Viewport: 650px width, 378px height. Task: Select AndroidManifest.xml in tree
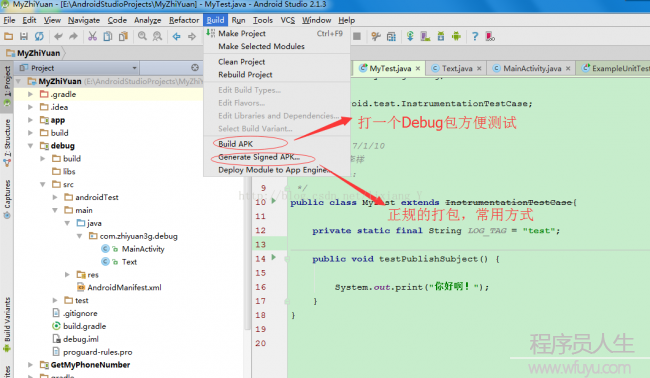click(x=124, y=288)
